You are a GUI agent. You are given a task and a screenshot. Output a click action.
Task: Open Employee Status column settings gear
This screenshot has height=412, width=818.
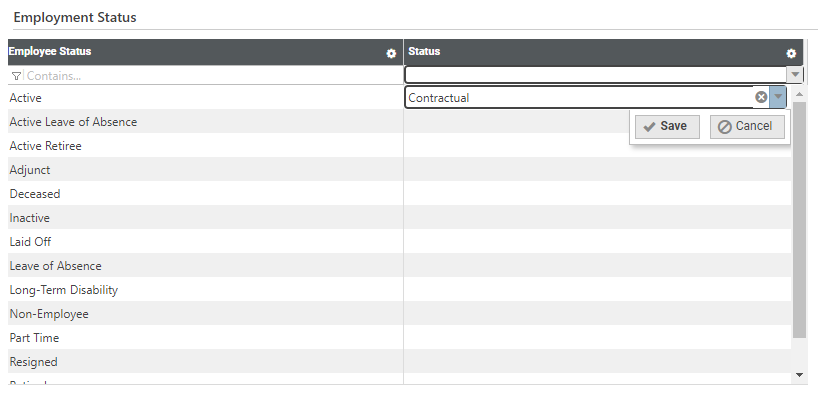[x=391, y=53]
